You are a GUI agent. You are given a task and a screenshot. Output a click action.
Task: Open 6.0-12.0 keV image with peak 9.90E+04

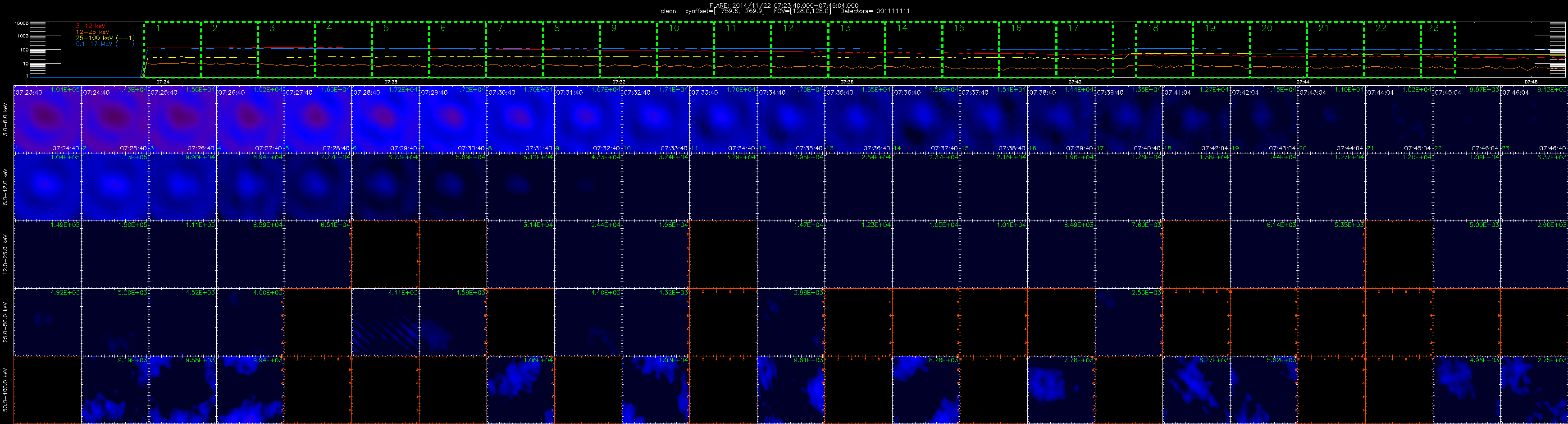click(182, 186)
